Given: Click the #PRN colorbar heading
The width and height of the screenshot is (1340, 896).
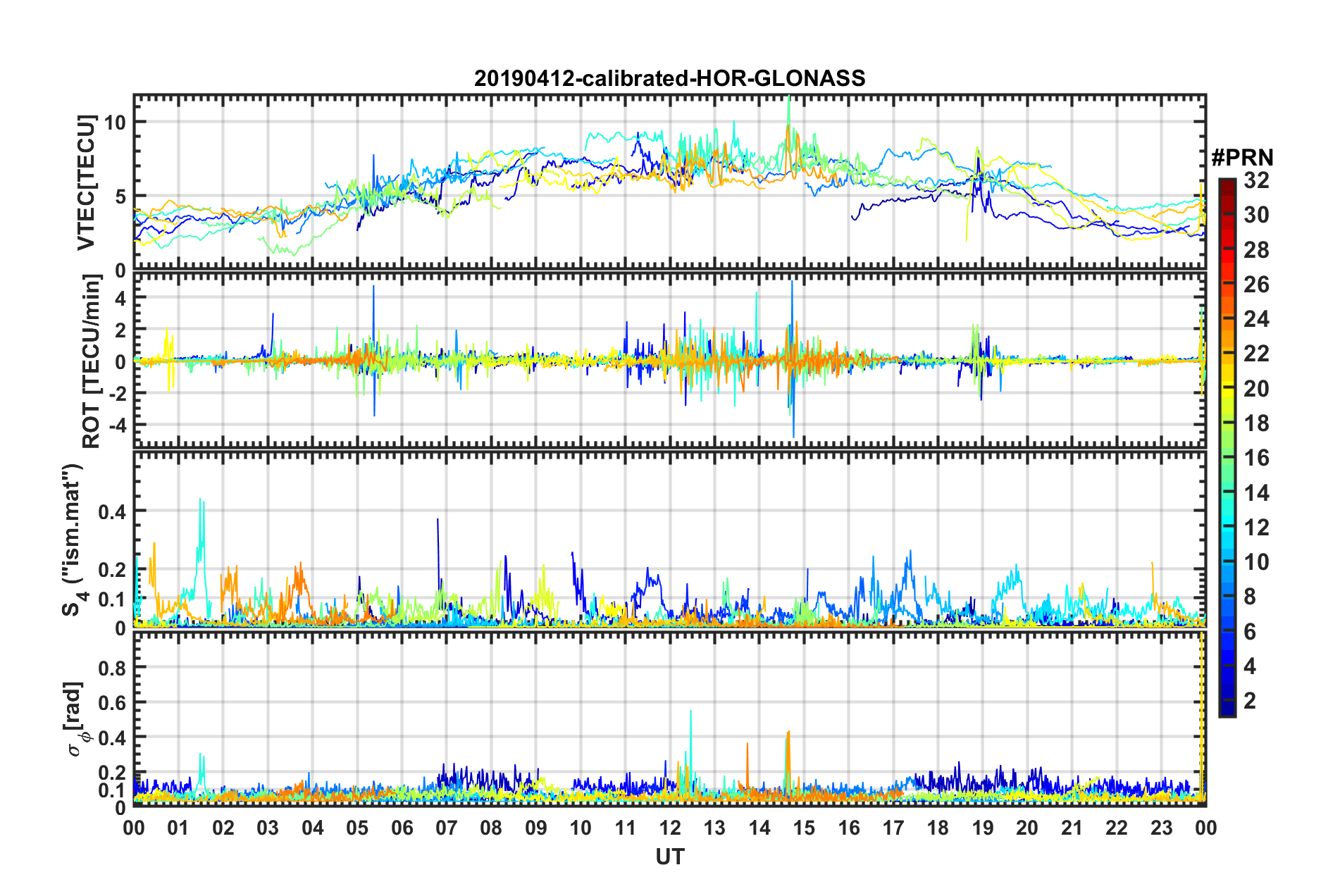Looking at the screenshot, I should (x=1241, y=158).
